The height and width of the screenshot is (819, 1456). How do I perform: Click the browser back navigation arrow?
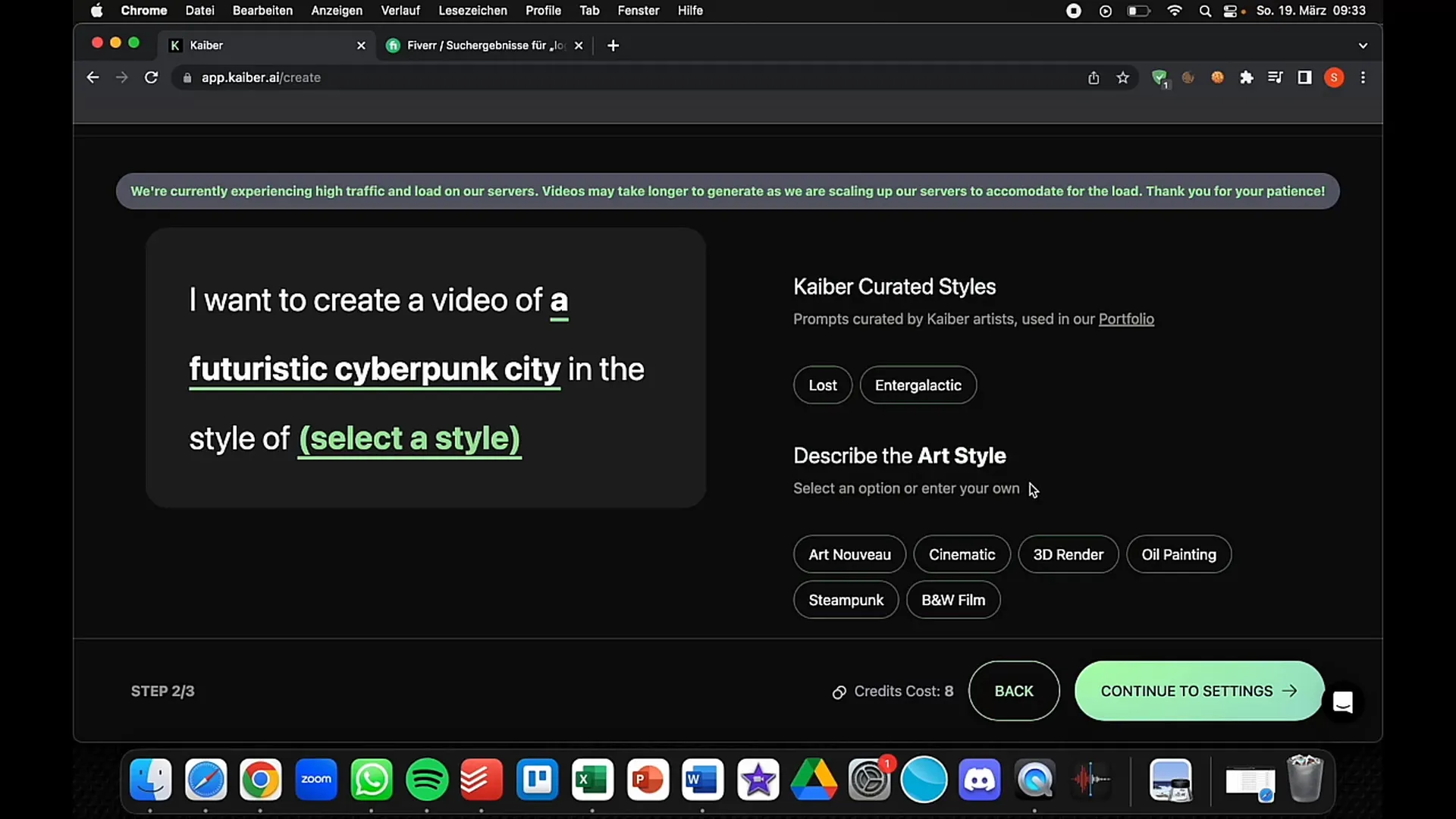pyautogui.click(x=92, y=77)
